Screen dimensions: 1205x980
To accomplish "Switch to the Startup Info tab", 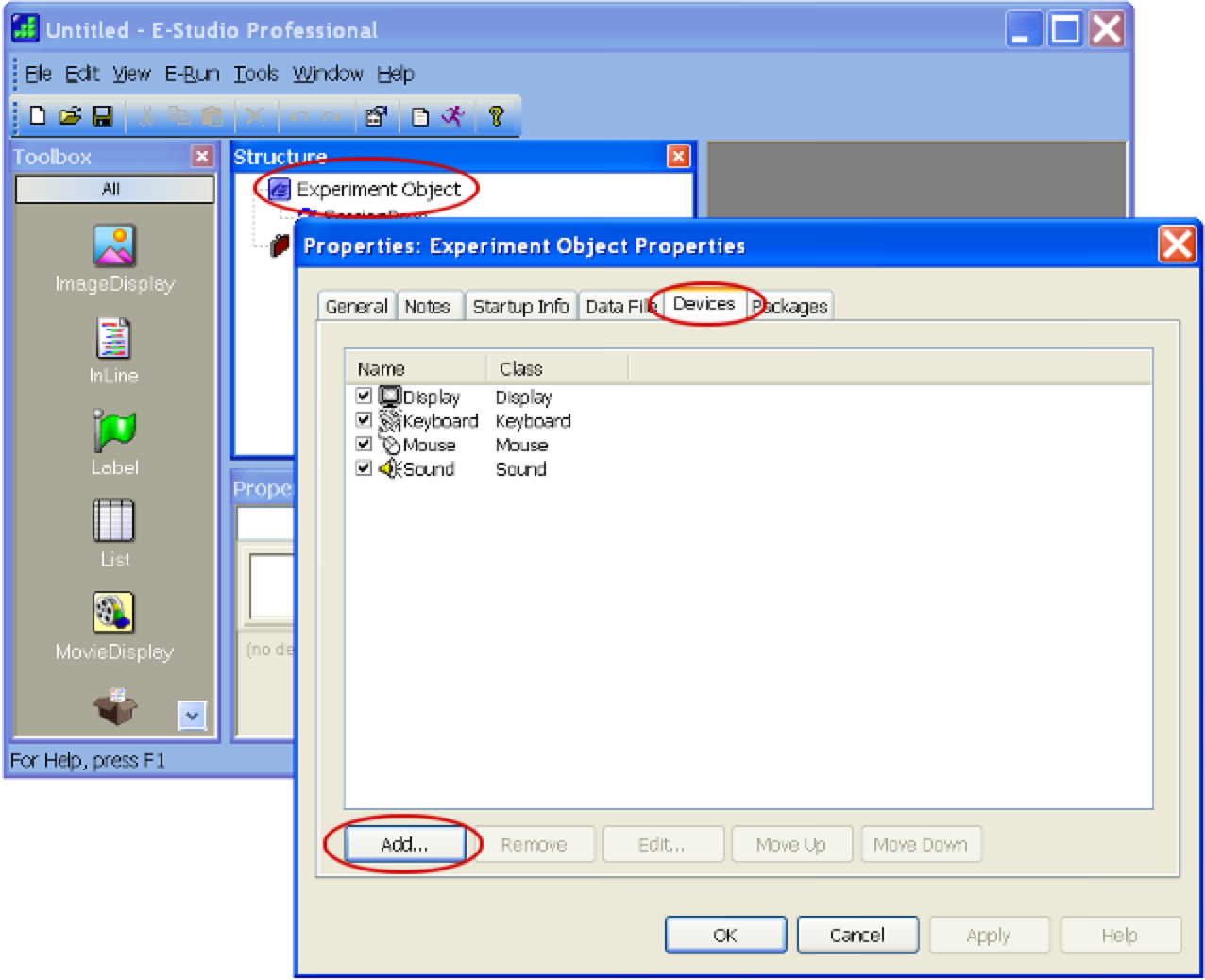I will 520,307.
